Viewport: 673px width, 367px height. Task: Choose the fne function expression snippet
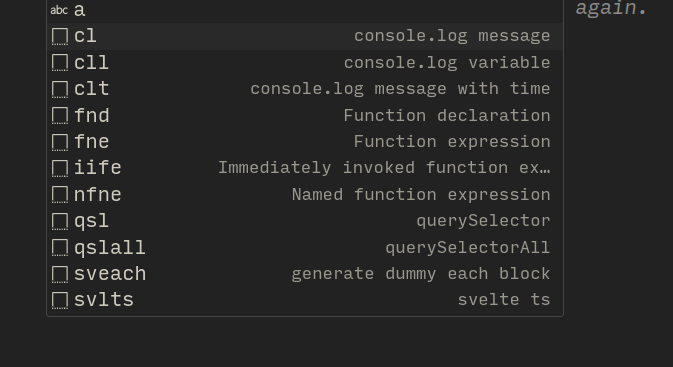[305, 142]
